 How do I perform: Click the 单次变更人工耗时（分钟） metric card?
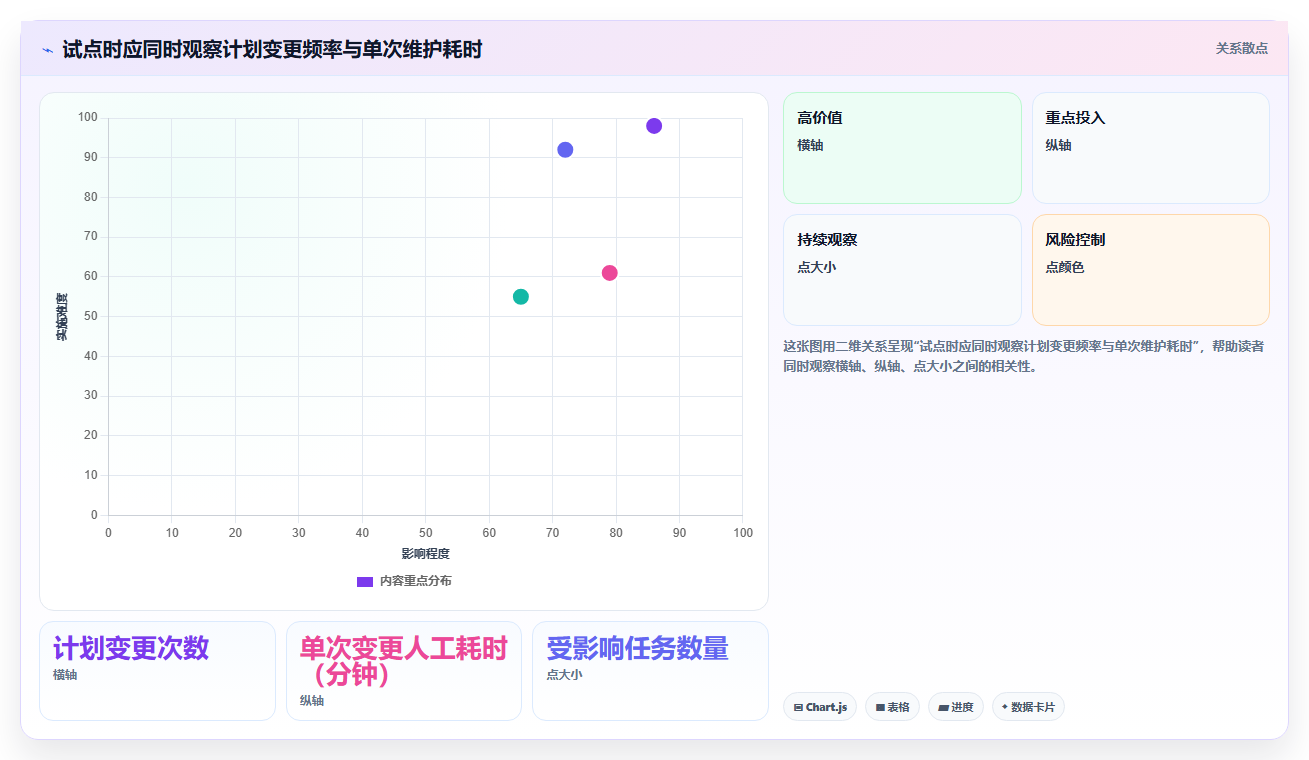(404, 671)
